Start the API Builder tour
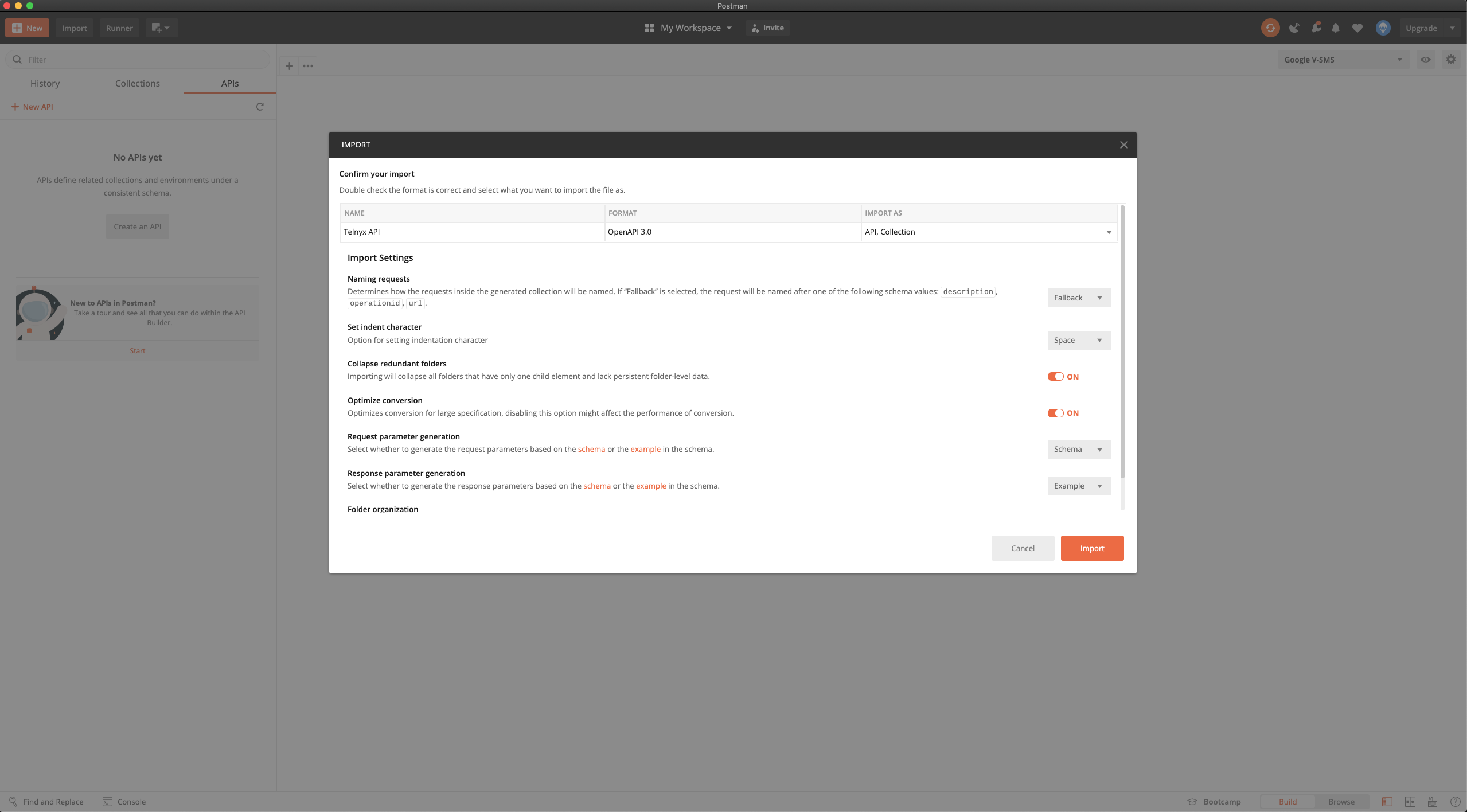 138,350
